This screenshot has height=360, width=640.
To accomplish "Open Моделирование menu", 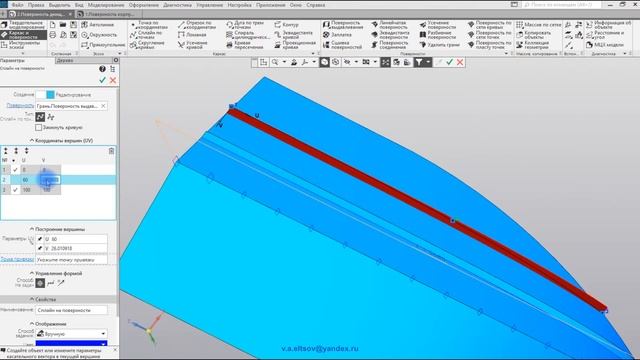I will coord(106,5).
